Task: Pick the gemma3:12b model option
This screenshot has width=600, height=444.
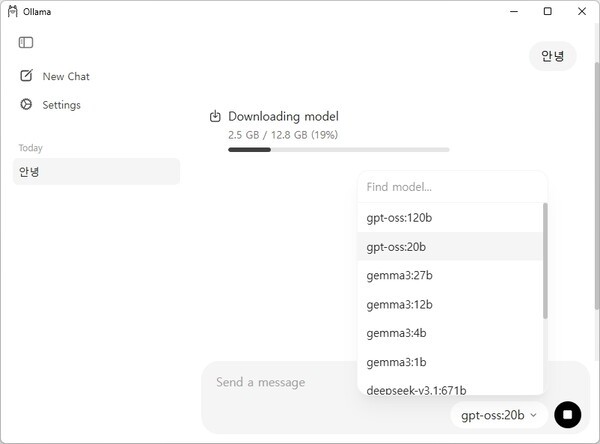Action: coord(399,304)
